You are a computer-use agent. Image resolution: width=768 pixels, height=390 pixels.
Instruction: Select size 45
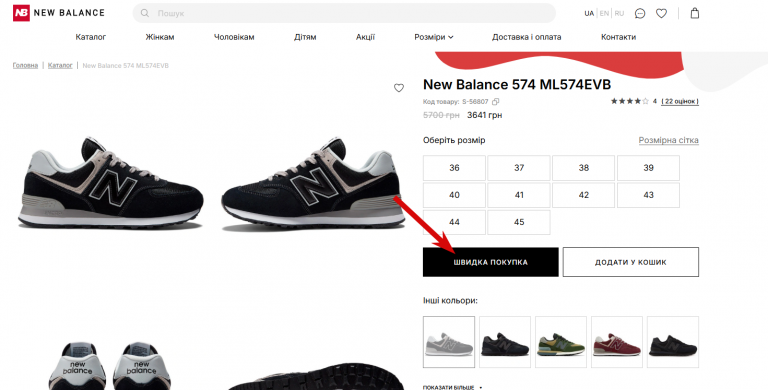coord(519,222)
